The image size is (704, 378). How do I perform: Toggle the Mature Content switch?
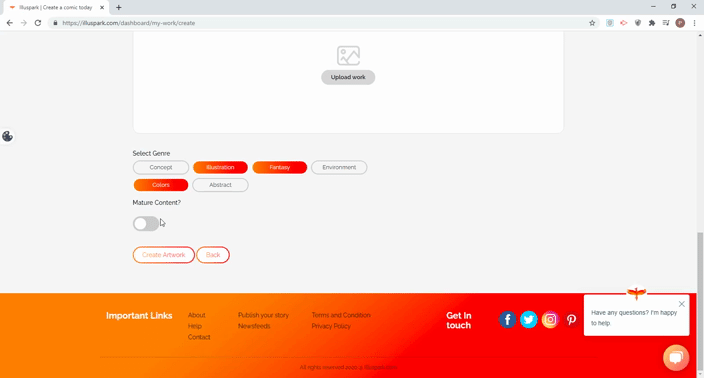tap(146, 224)
